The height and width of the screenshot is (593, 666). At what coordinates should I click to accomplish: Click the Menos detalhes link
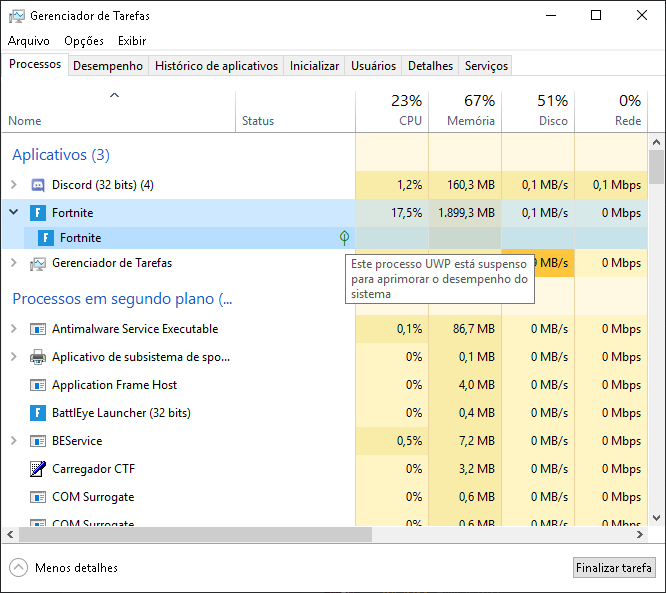76,568
